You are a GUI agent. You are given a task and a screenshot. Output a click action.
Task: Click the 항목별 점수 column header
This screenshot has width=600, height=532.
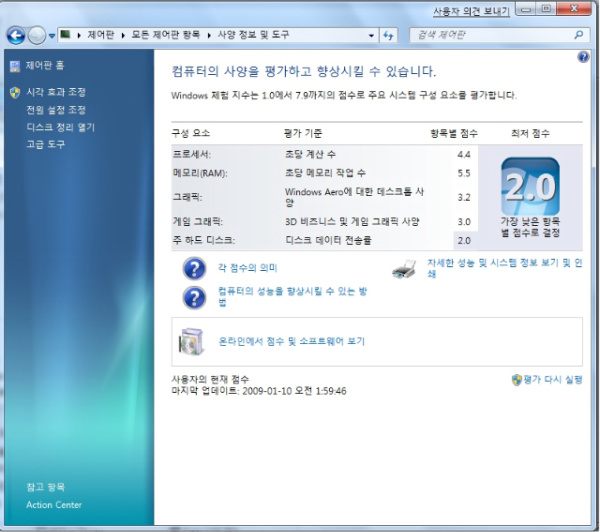(454, 133)
